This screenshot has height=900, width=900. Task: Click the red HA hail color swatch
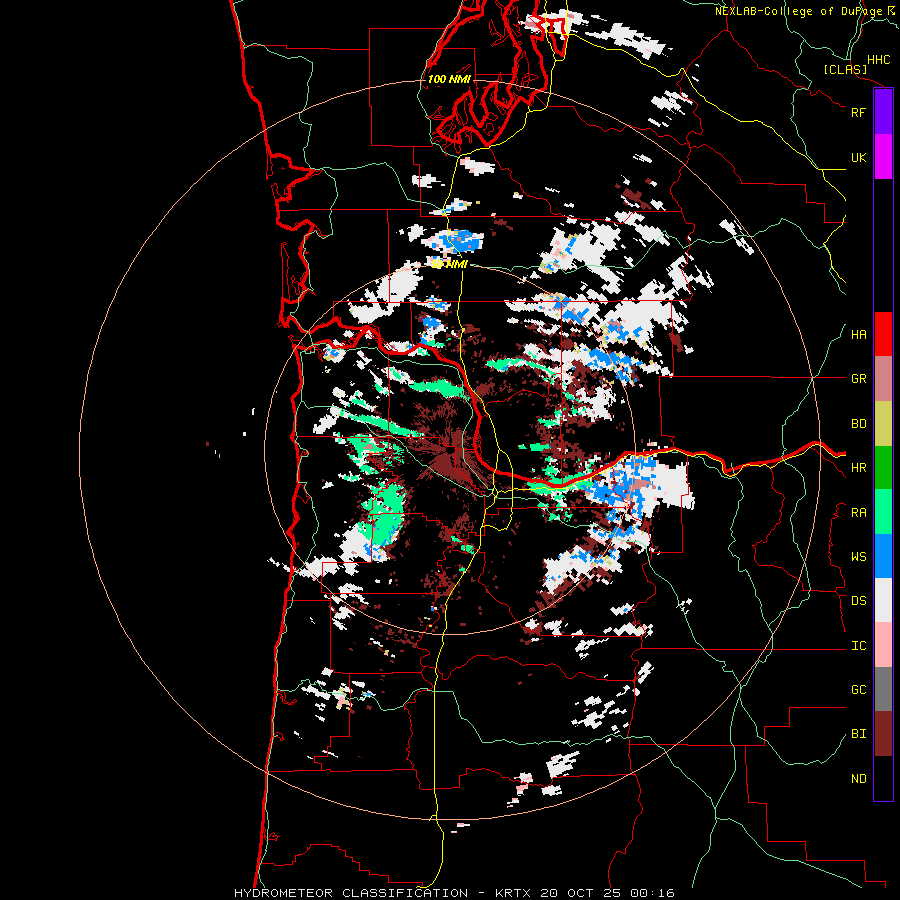coord(883,334)
